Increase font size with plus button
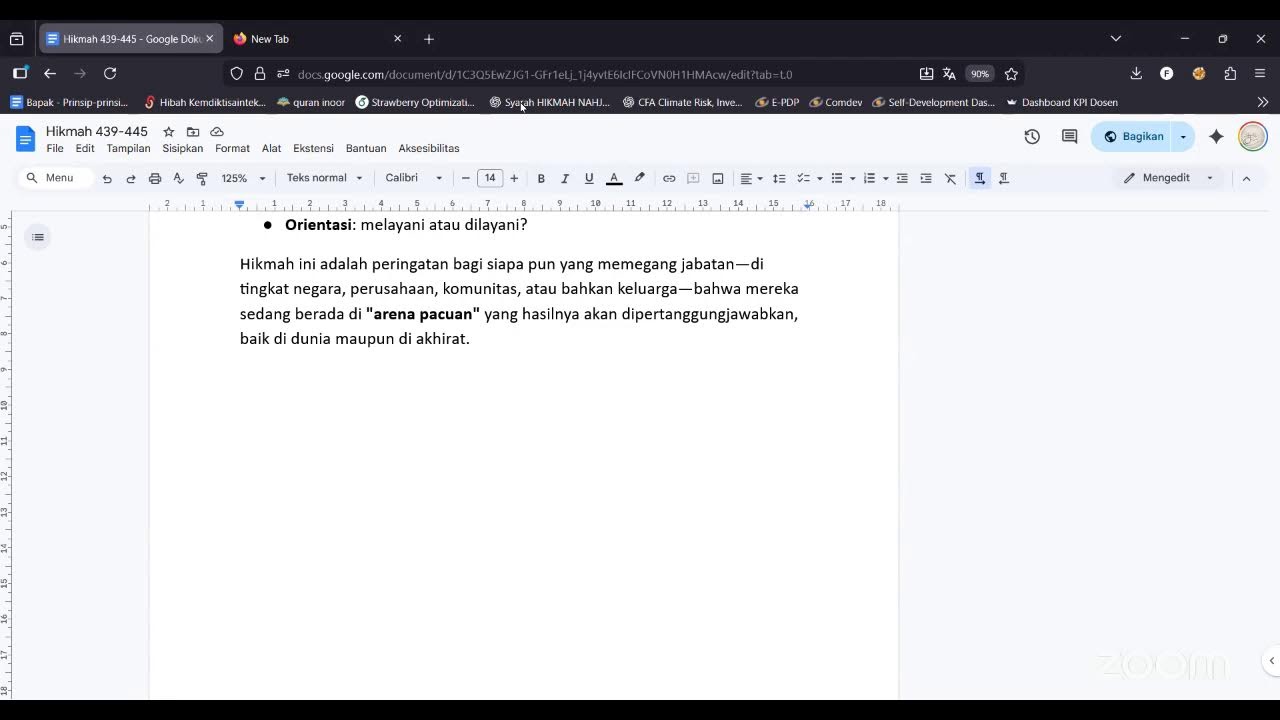This screenshot has width=1280, height=720. [x=514, y=178]
